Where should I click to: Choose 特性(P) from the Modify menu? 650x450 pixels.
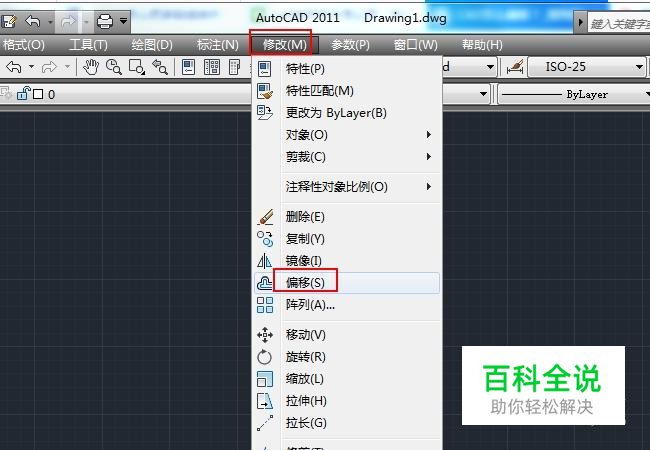347,69
